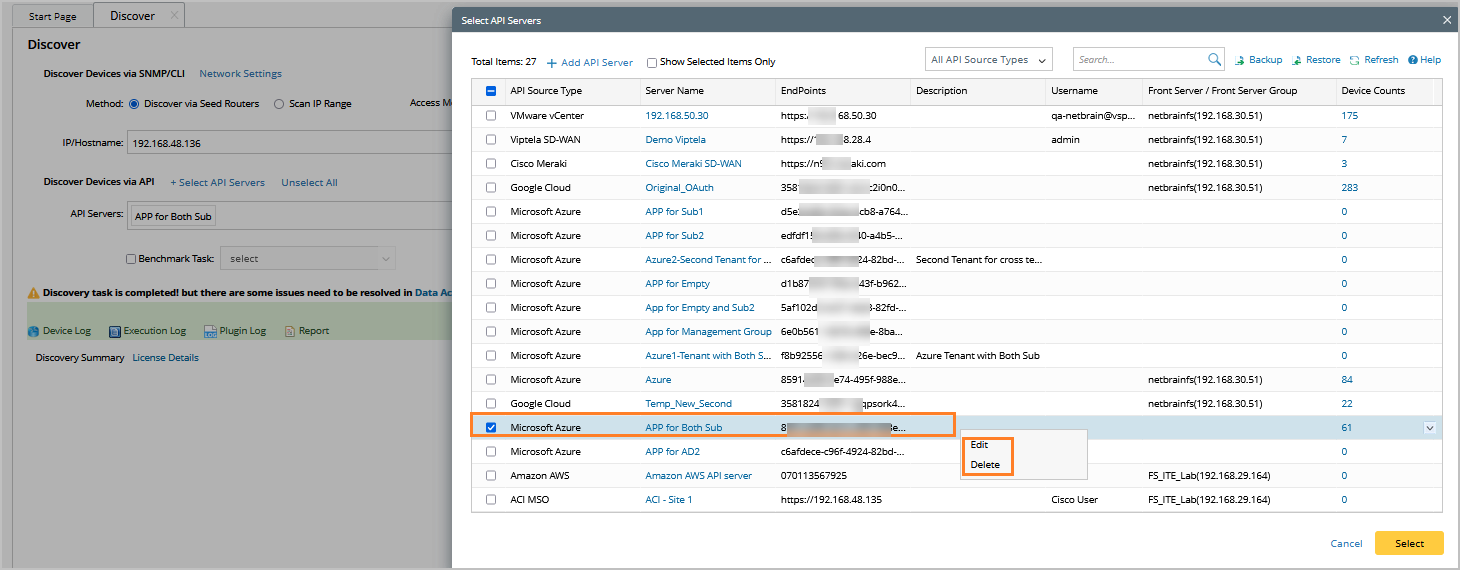Screen dimensions: 1460x570
Task: Open All API Source Types dropdown
Action: (988, 60)
